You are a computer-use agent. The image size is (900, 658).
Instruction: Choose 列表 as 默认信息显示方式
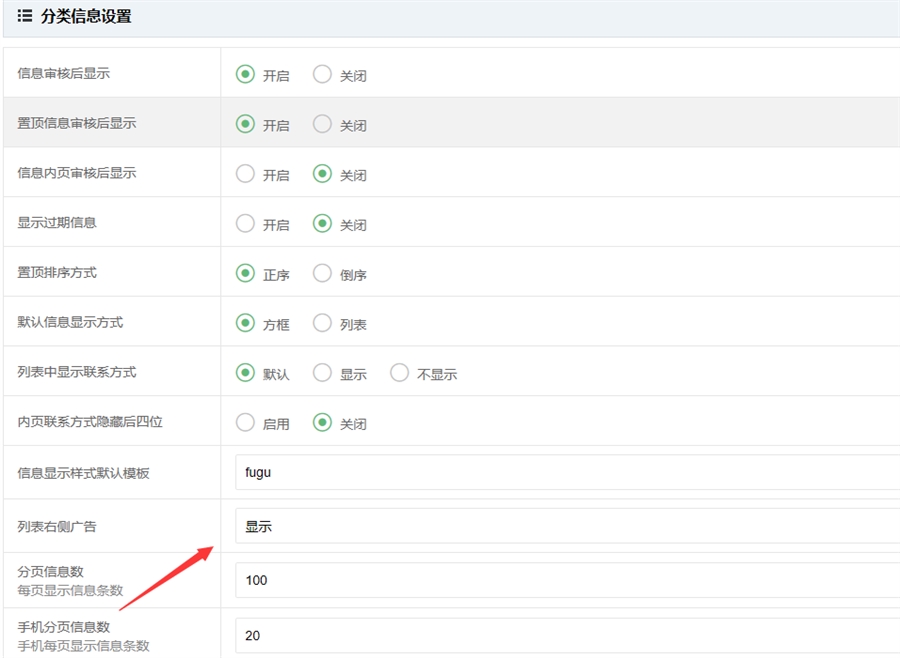coord(322,323)
